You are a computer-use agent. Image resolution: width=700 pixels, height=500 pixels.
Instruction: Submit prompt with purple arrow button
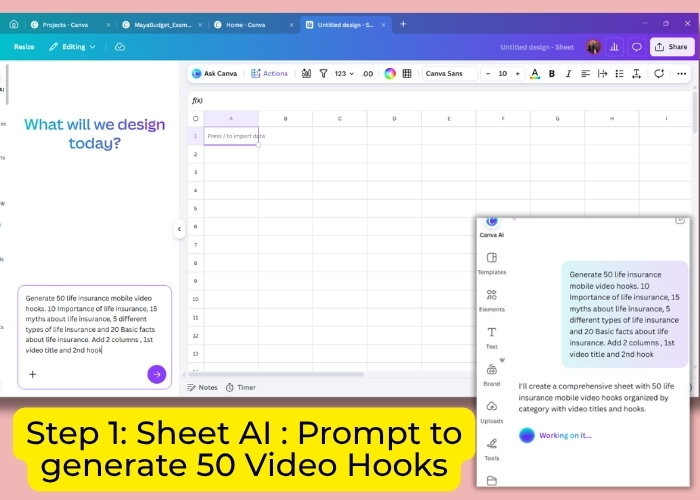click(x=157, y=374)
